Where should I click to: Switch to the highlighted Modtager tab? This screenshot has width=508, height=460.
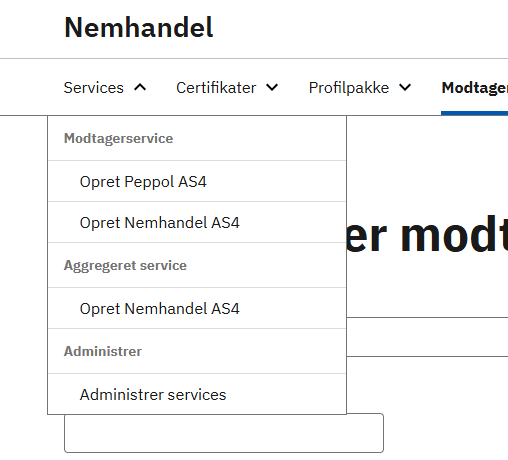point(475,88)
